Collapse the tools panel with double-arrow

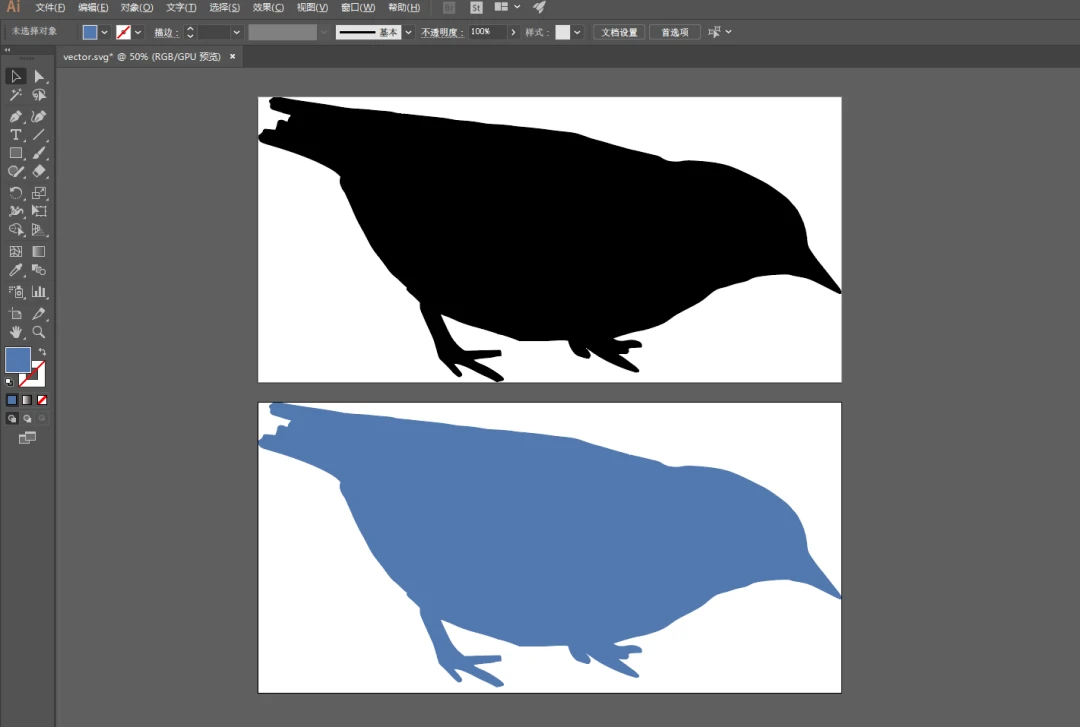pos(8,50)
